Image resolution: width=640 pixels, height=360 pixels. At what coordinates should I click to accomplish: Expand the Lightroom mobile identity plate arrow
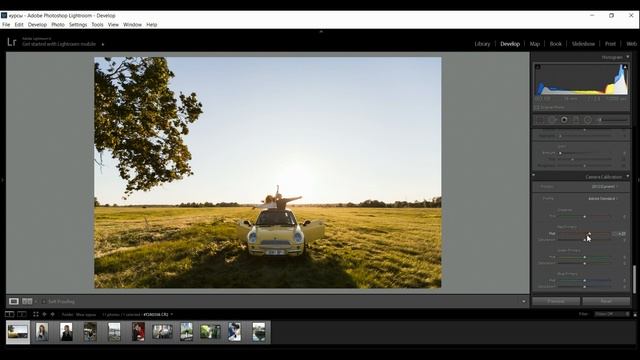click(103, 44)
